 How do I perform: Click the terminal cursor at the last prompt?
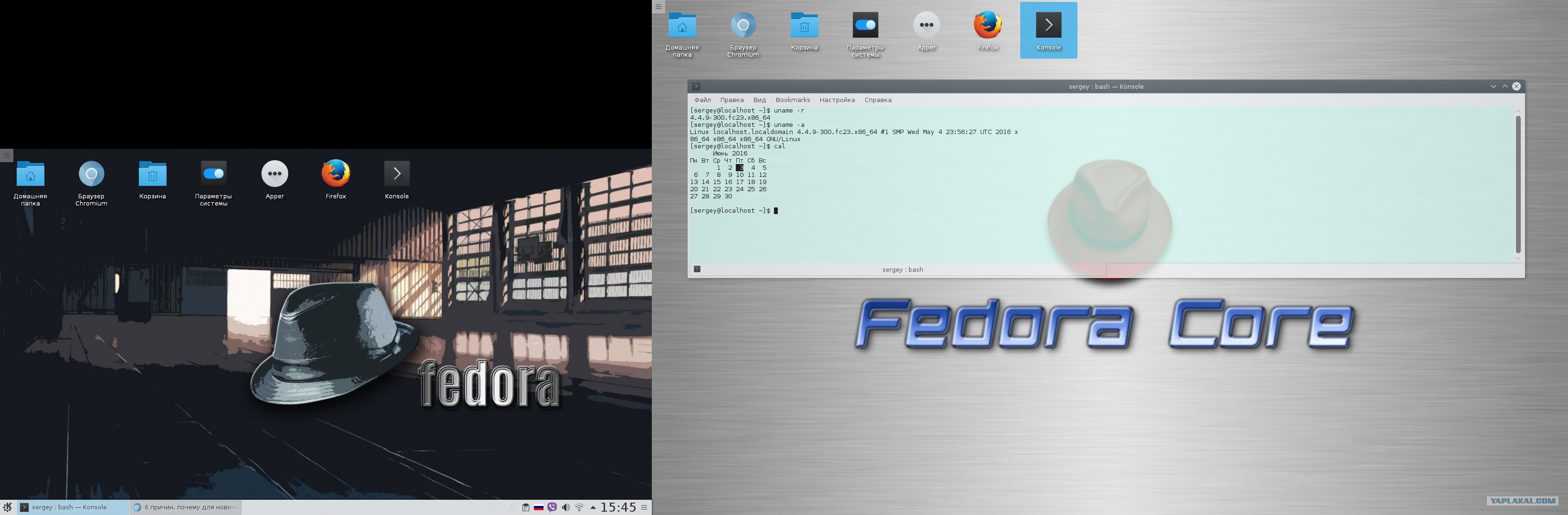click(x=776, y=211)
